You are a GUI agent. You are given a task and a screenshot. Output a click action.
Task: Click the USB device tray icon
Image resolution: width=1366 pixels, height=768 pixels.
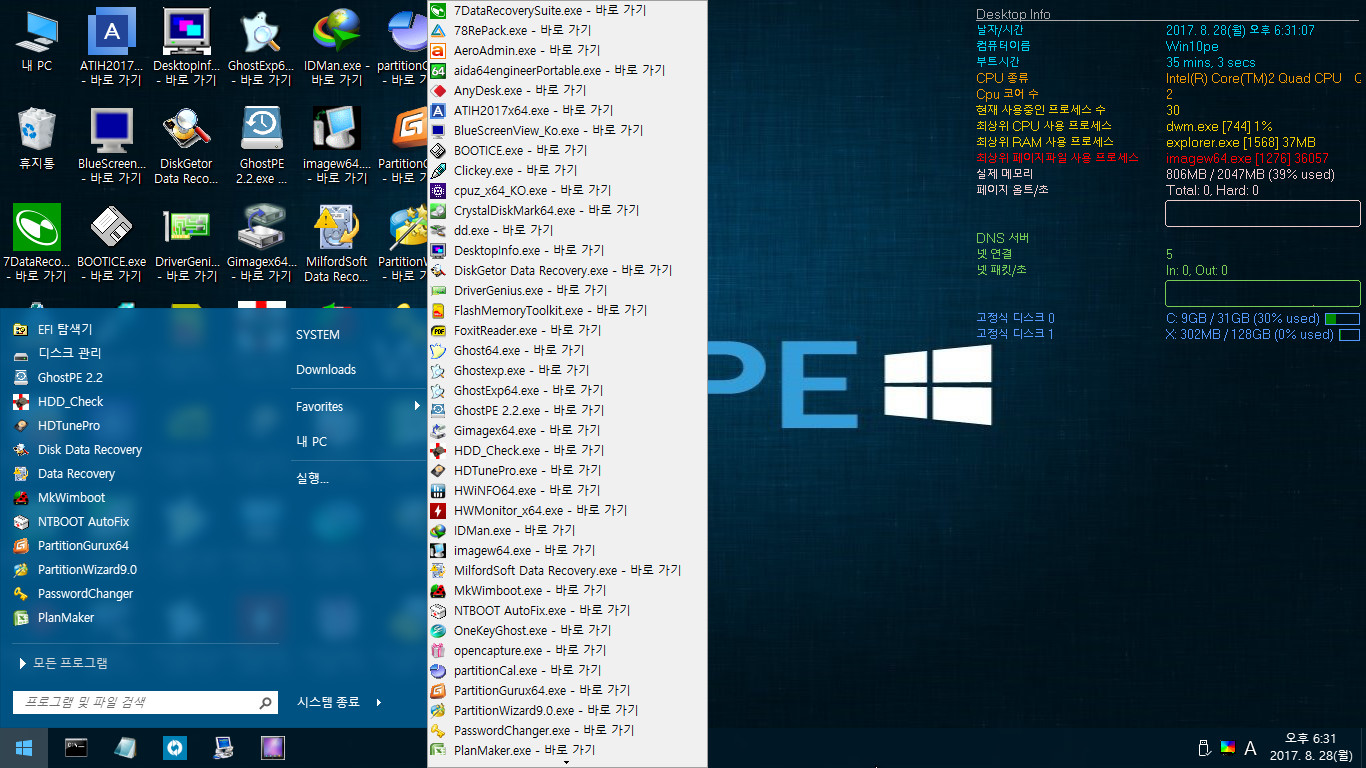1204,748
